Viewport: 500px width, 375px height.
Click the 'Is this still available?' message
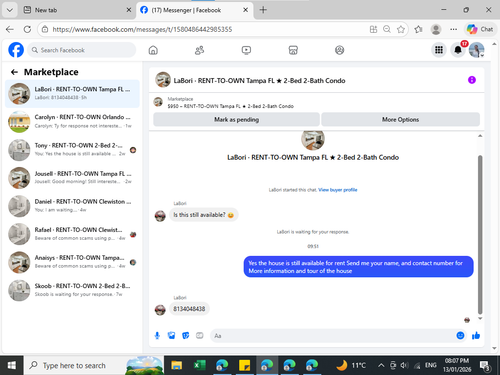203,215
